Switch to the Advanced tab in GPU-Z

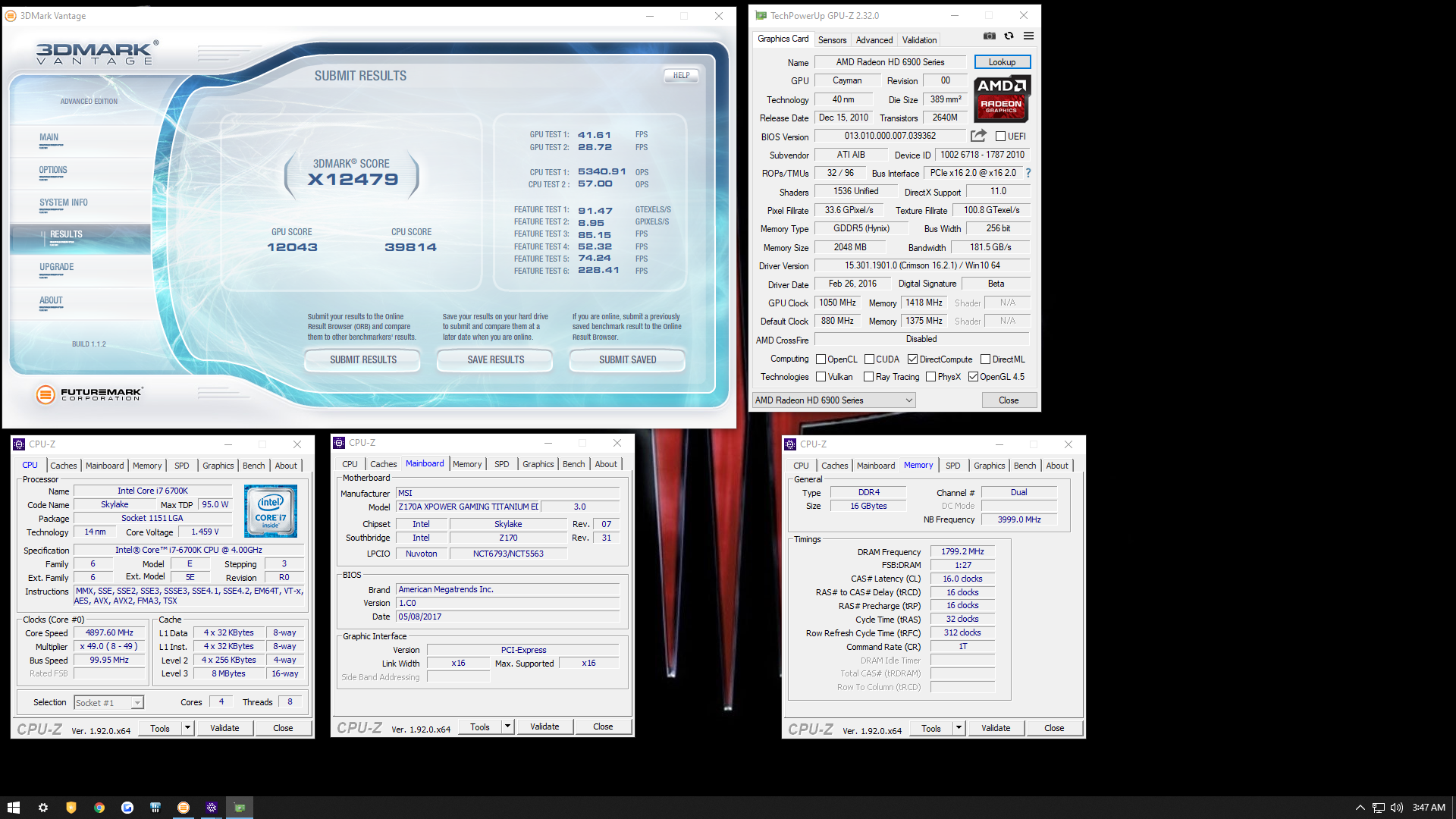pos(874,40)
